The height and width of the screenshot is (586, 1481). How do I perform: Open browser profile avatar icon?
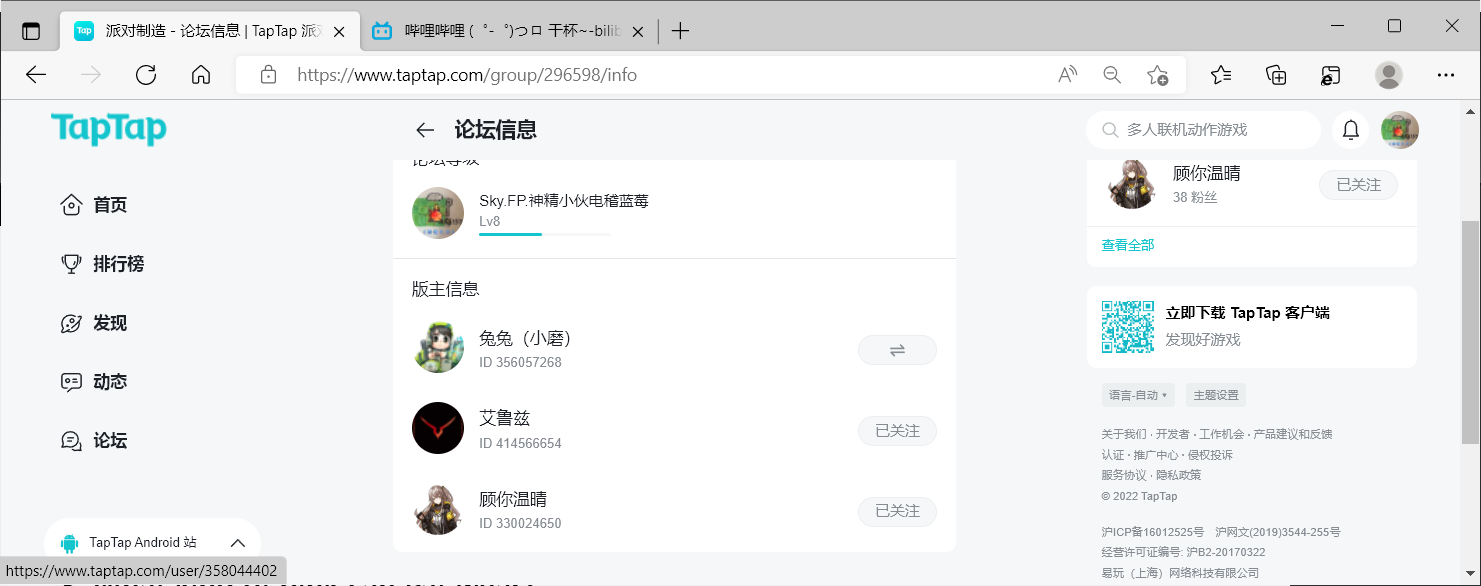click(x=1389, y=75)
